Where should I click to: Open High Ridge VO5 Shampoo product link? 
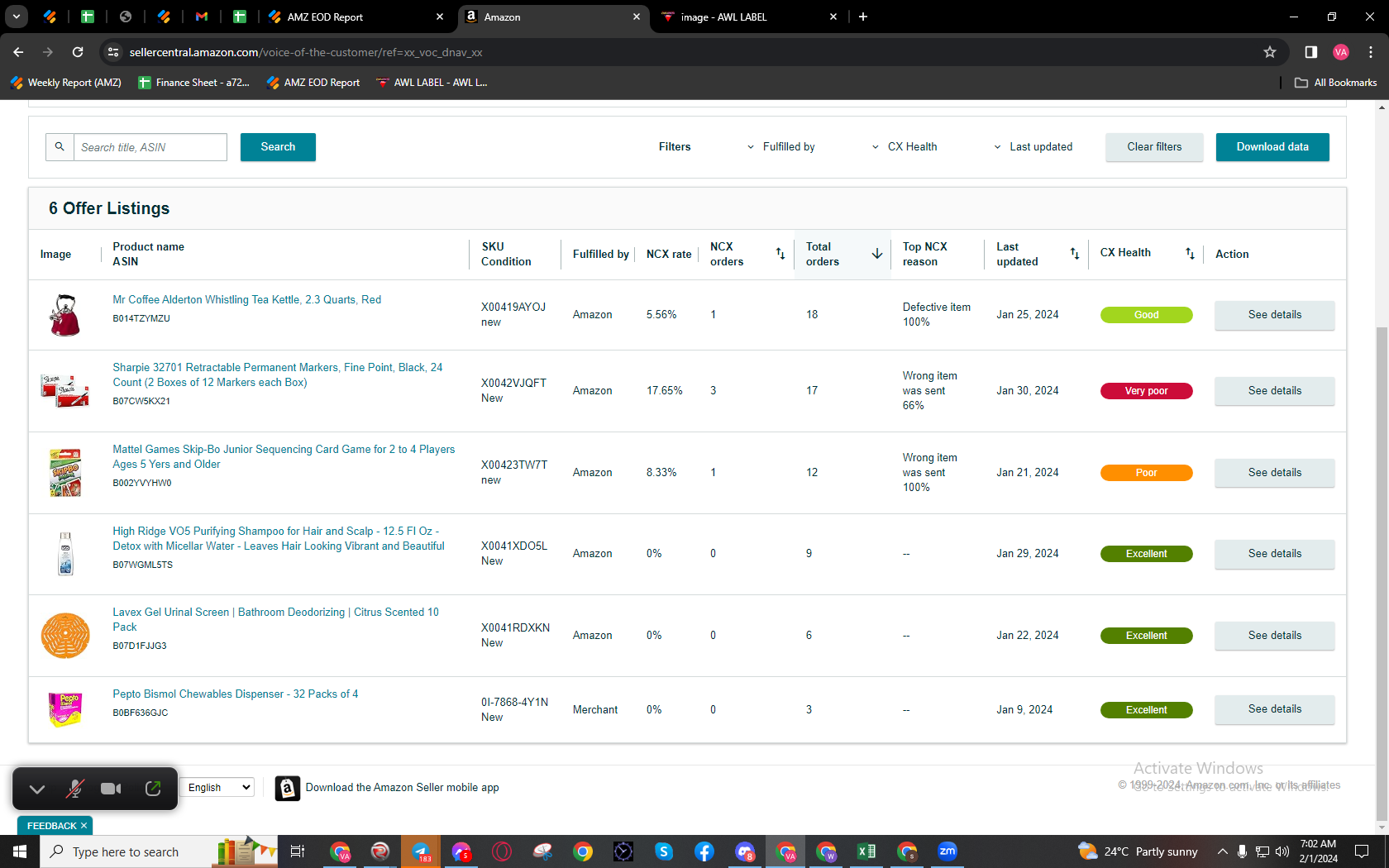pyautogui.click(x=279, y=539)
